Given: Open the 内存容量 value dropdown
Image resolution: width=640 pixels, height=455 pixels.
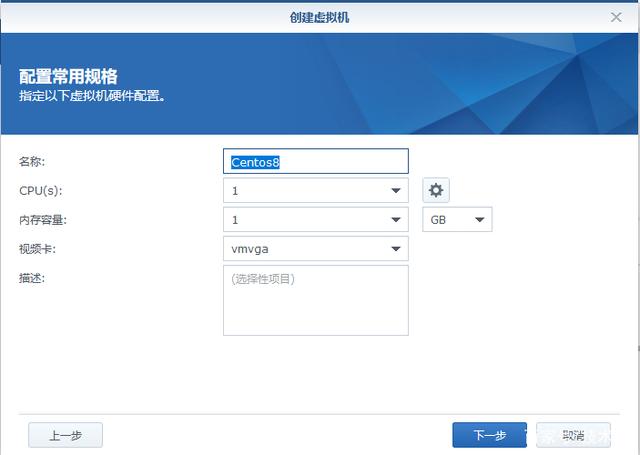Looking at the screenshot, I should pyautogui.click(x=316, y=220).
